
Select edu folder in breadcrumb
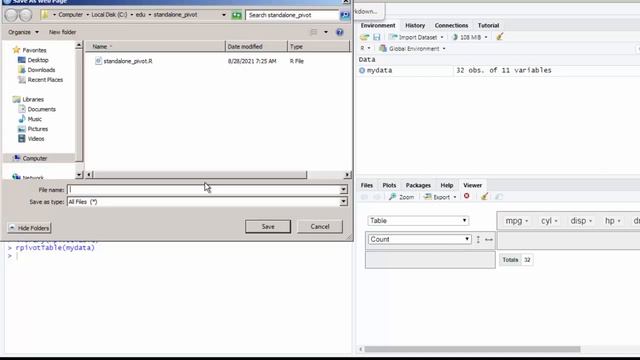(140, 15)
